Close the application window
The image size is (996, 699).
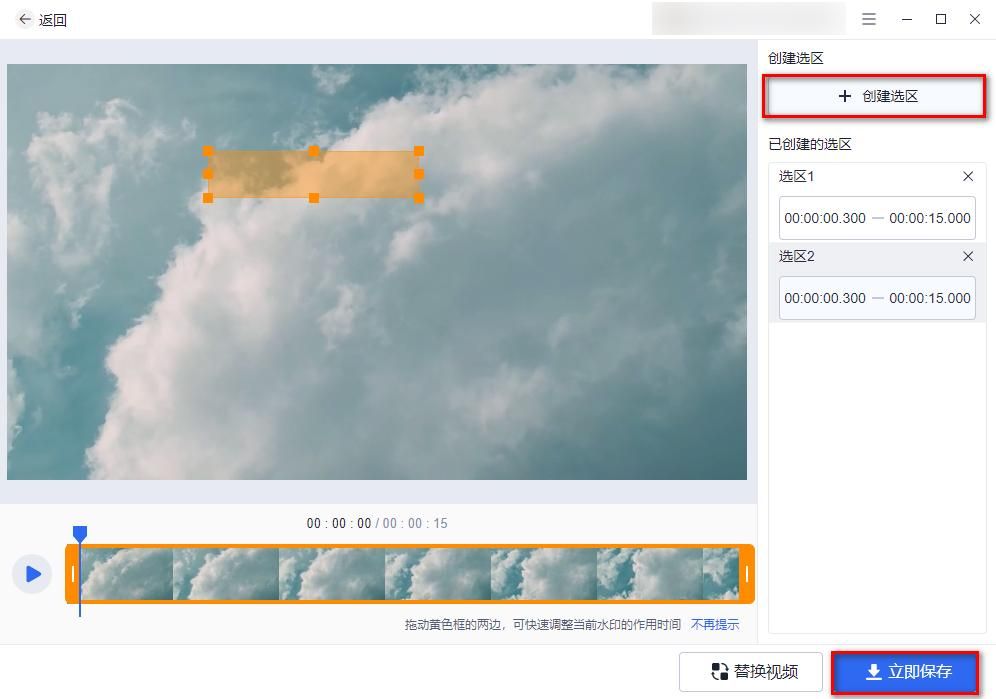pyautogui.click(x=975, y=19)
